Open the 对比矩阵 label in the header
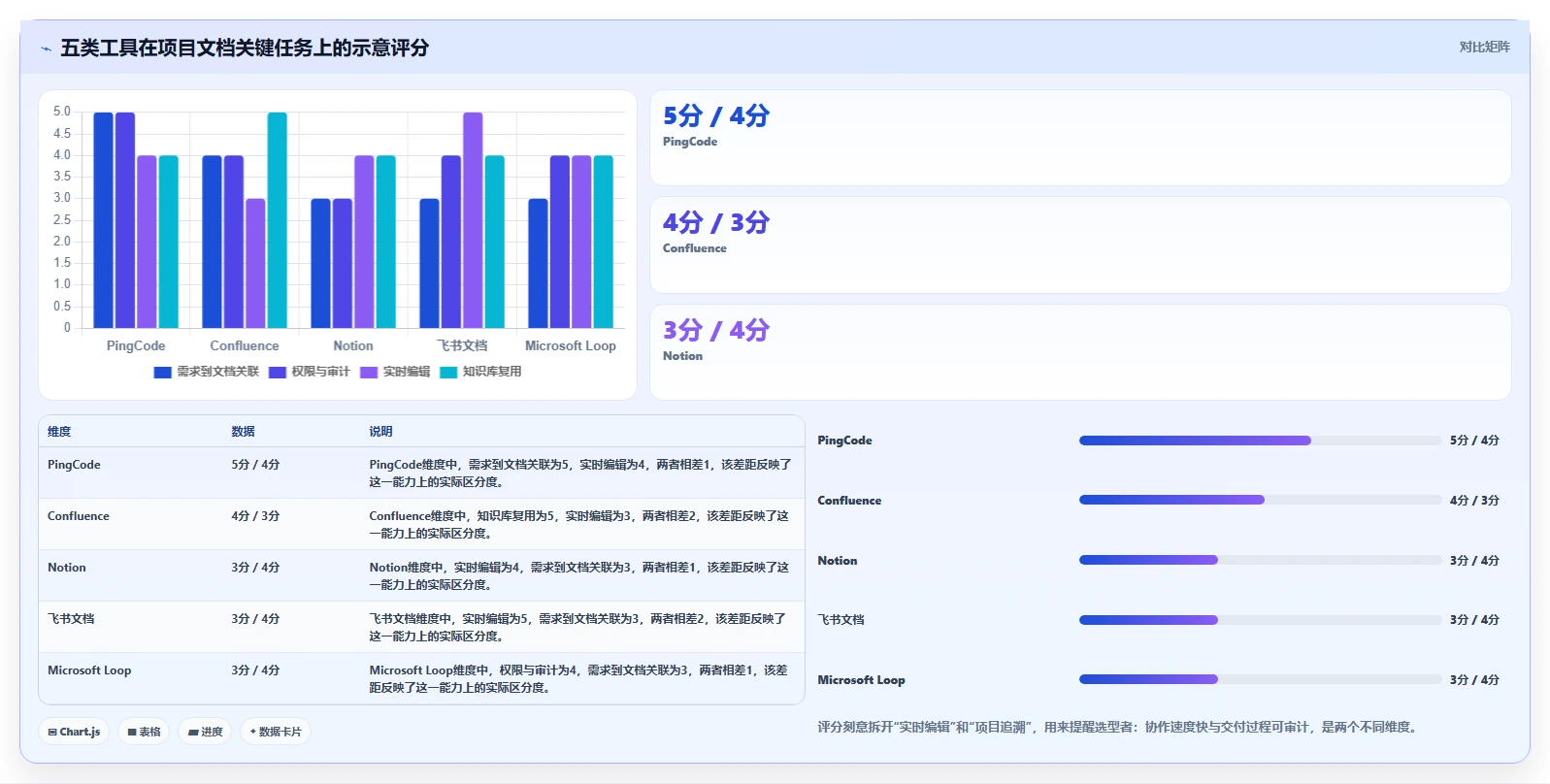 tap(1484, 47)
